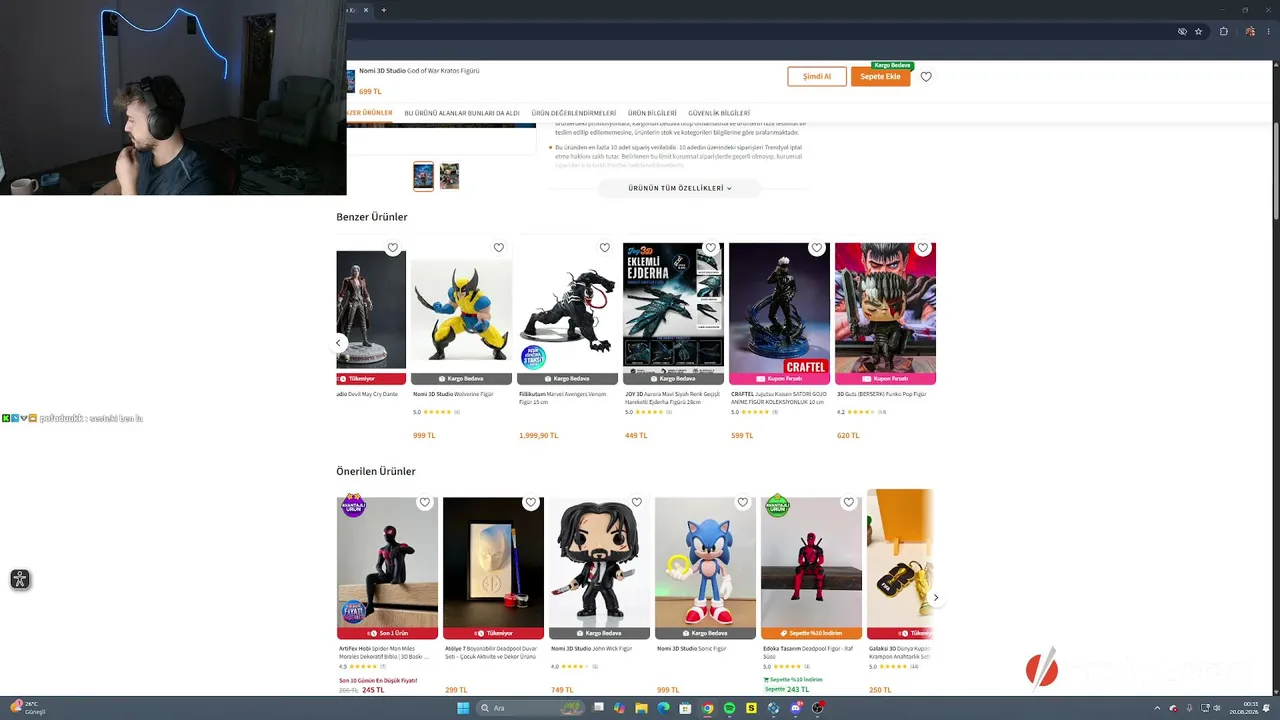Toggle heart on Eklemli Ejderha product card
The width and height of the screenshot is (1280, 720).
711,248
